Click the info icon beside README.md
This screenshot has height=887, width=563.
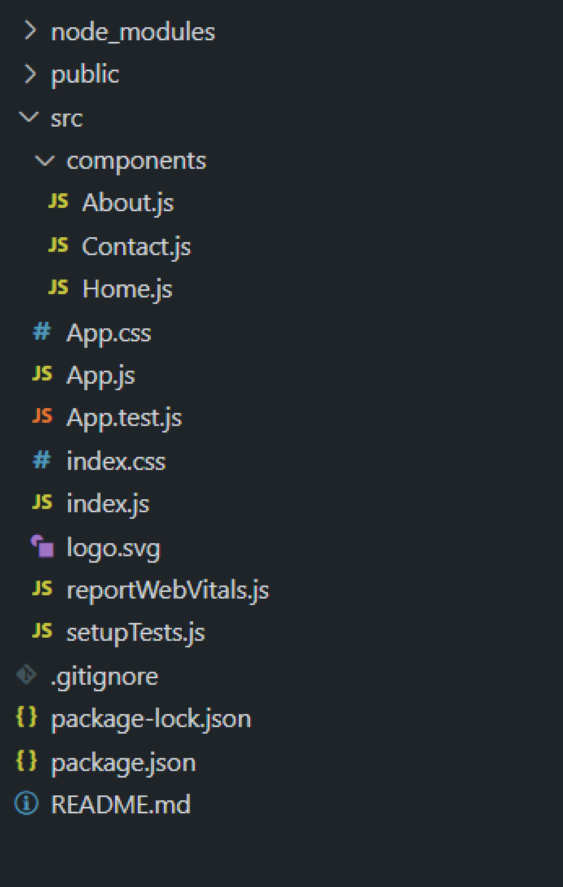click(x=26, y=803)
